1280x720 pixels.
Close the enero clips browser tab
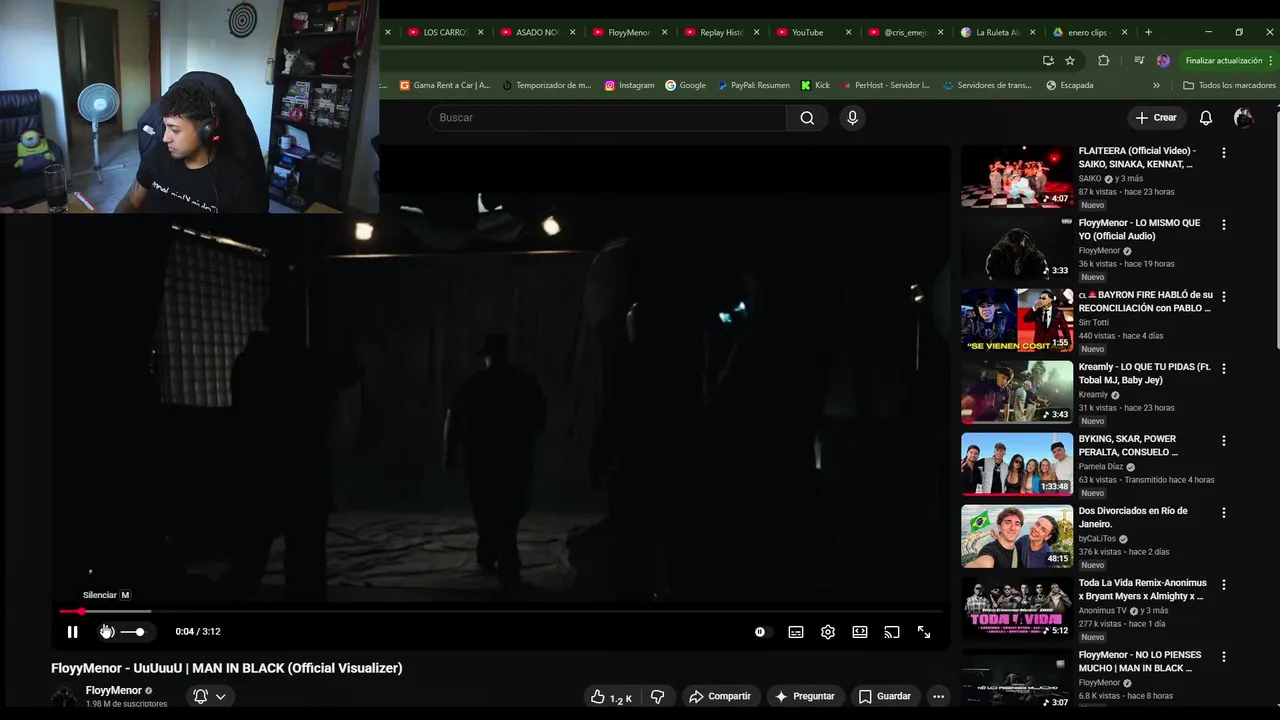point(1124,32)
